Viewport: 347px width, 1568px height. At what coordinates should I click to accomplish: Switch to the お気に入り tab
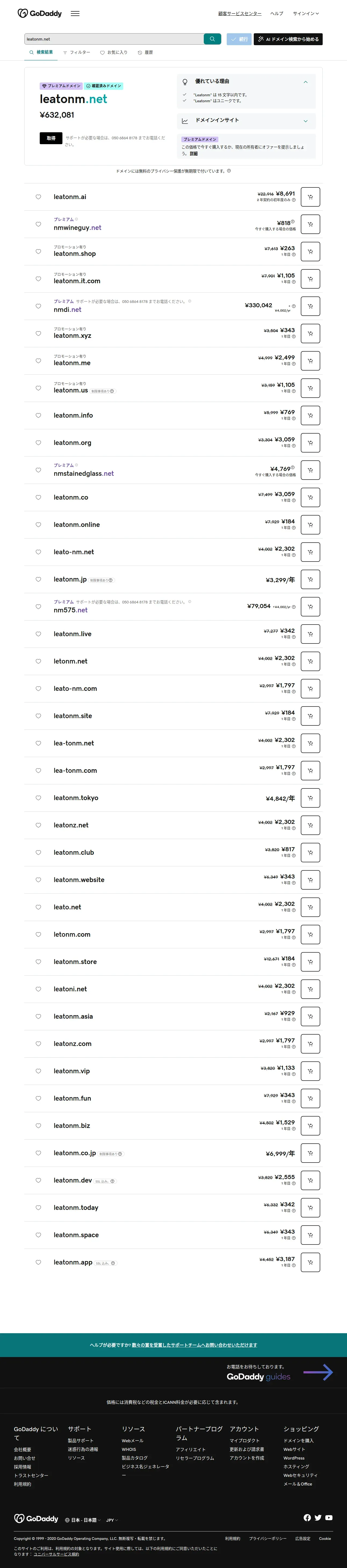point(114,53)
